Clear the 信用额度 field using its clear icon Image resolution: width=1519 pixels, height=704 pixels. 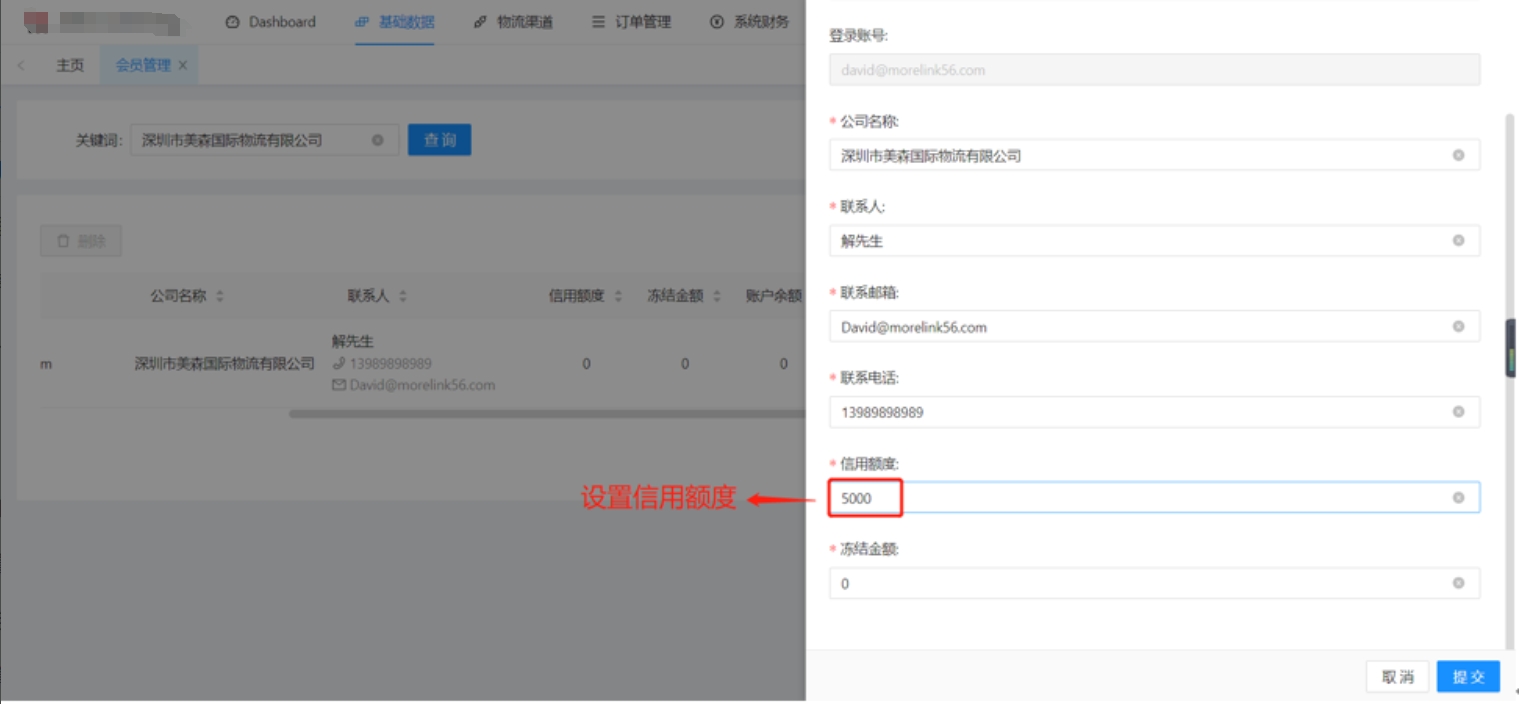click(x=1462, y=497)
